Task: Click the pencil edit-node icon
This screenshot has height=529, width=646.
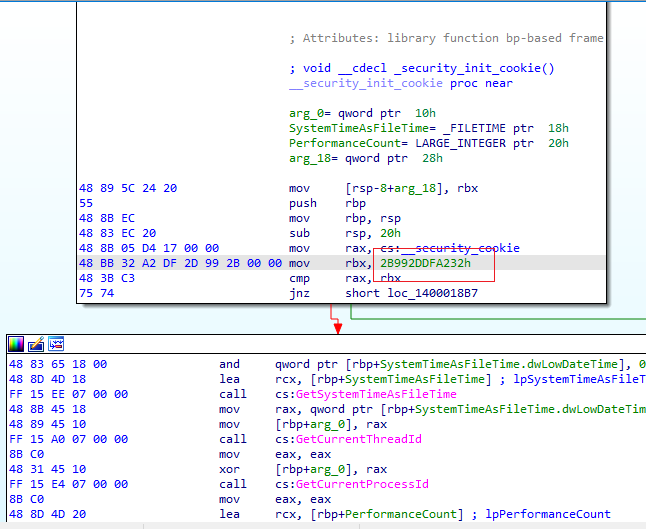Action: [x=36, y=344]
